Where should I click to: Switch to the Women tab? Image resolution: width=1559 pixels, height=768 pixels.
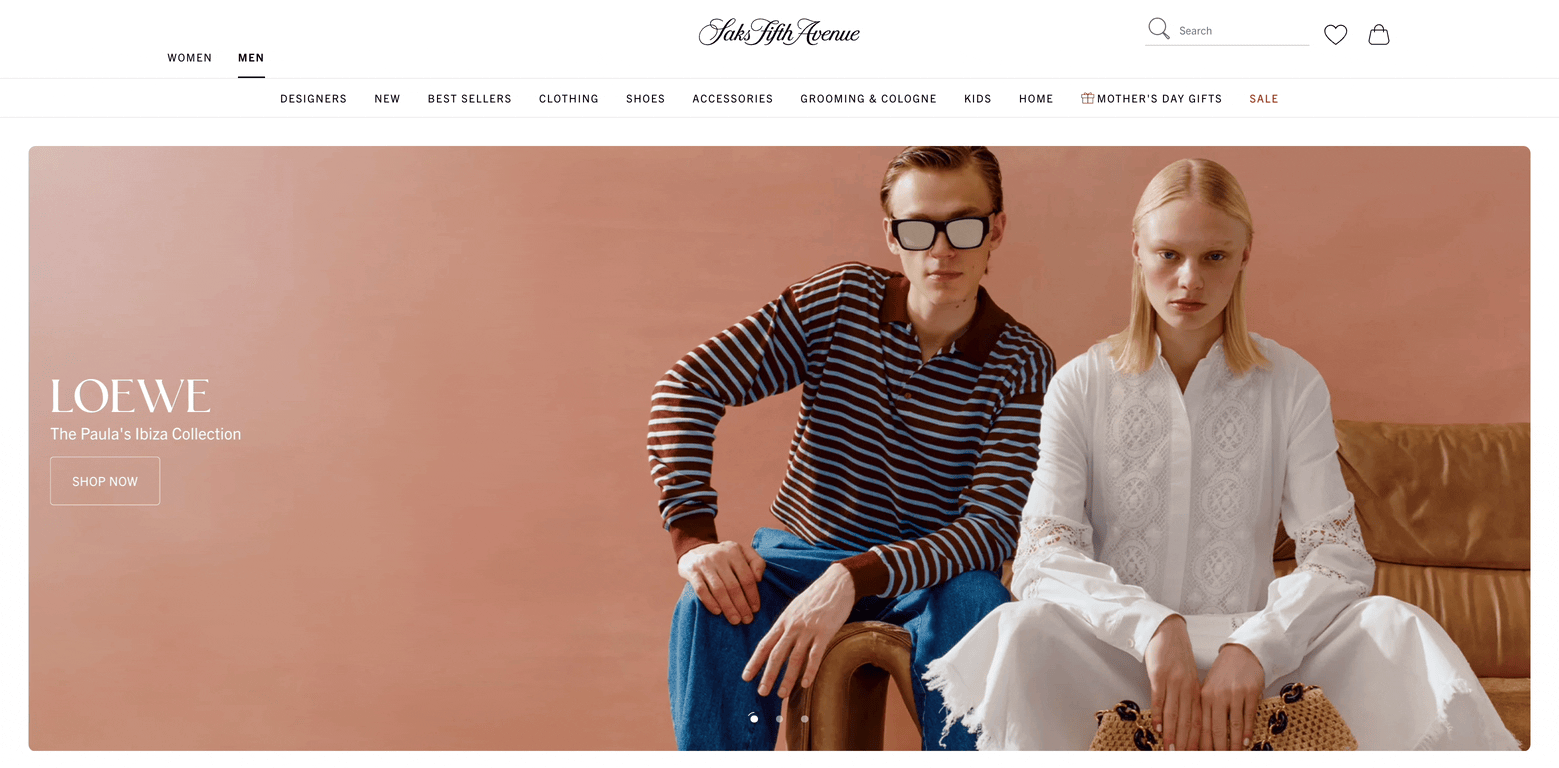point(189,58)
